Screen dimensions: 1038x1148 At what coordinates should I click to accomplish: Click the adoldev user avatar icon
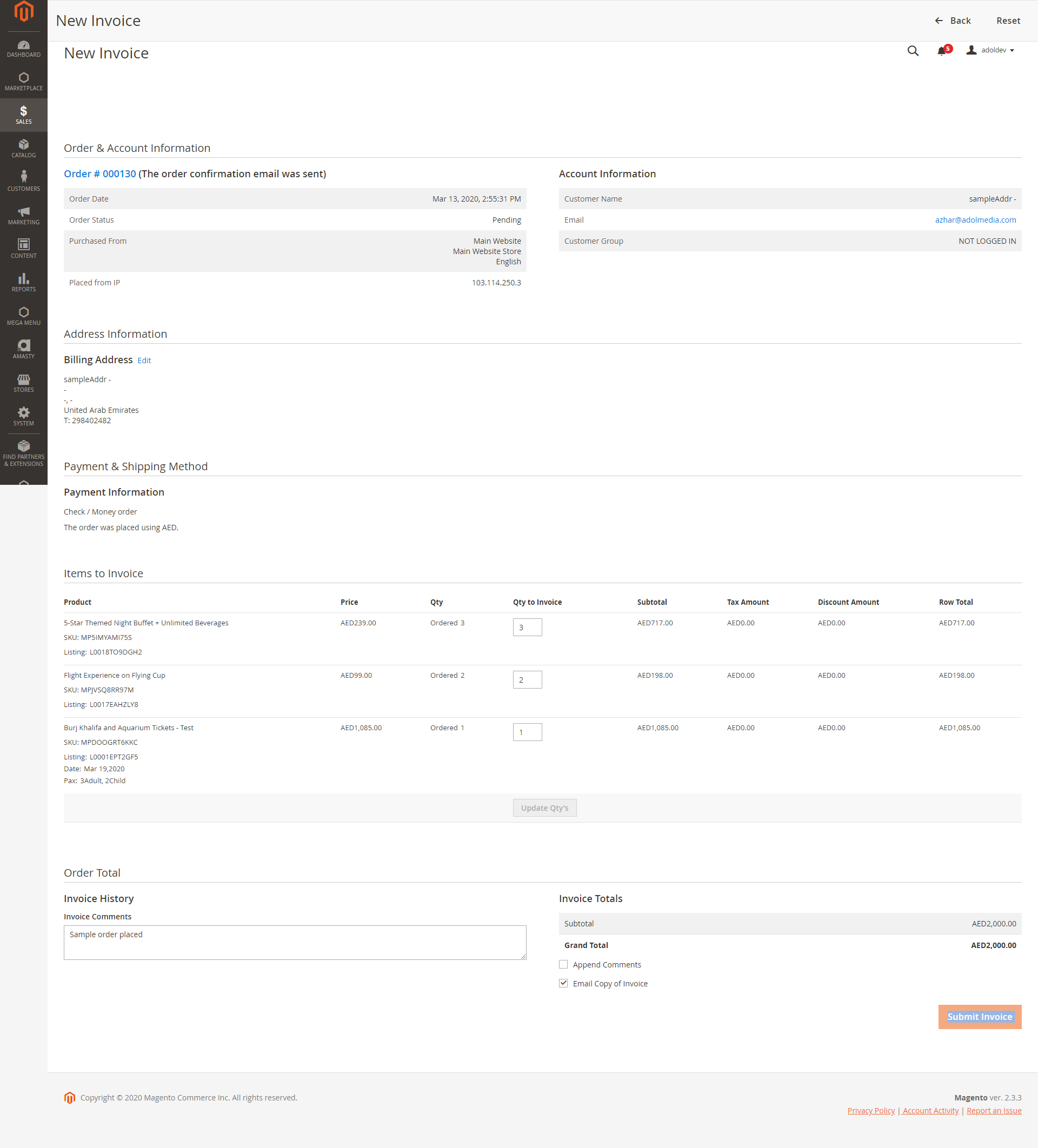(x=972, y=50)
